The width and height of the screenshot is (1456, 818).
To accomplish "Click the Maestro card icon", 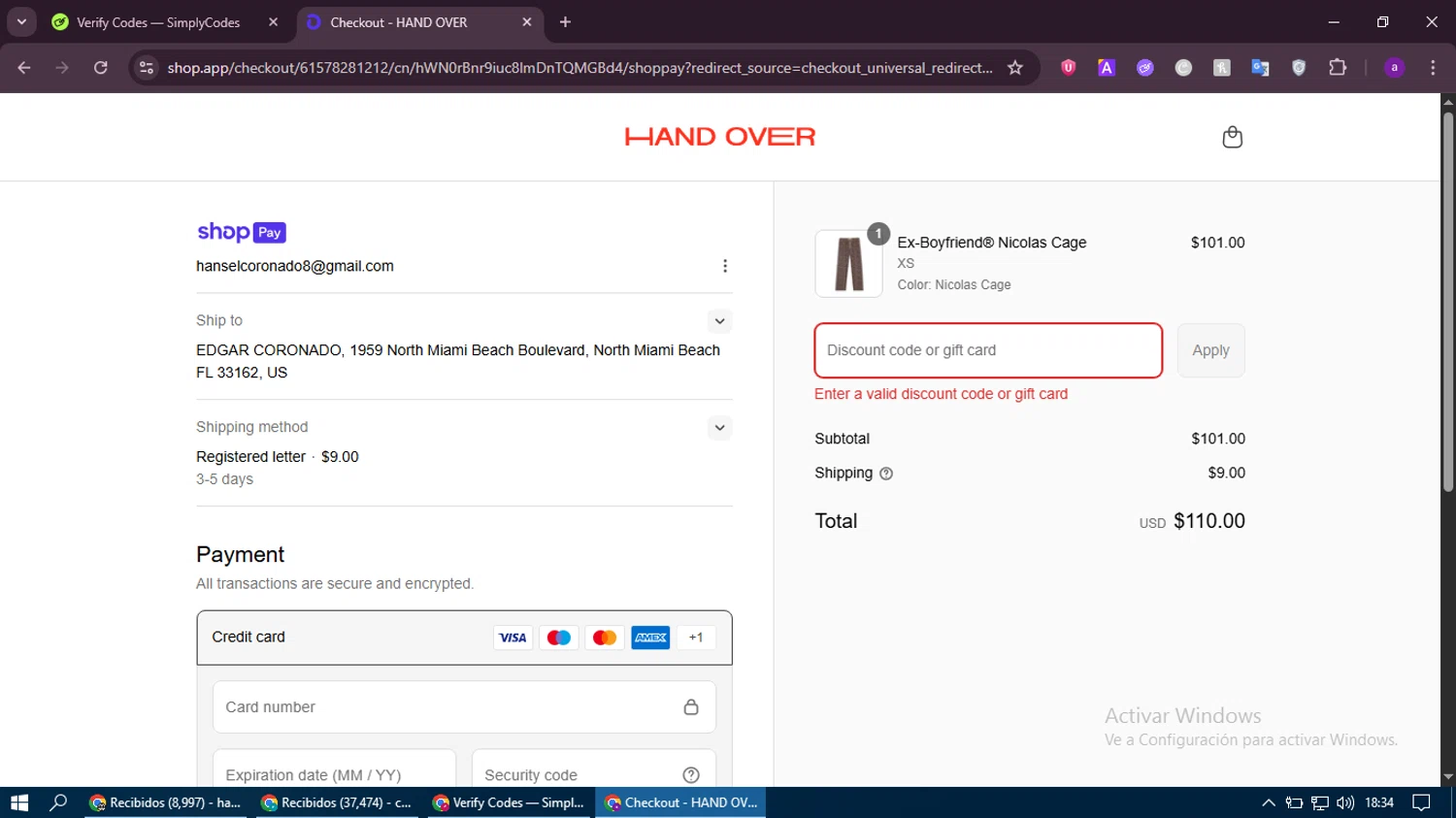I will click(x=558, y=638).
